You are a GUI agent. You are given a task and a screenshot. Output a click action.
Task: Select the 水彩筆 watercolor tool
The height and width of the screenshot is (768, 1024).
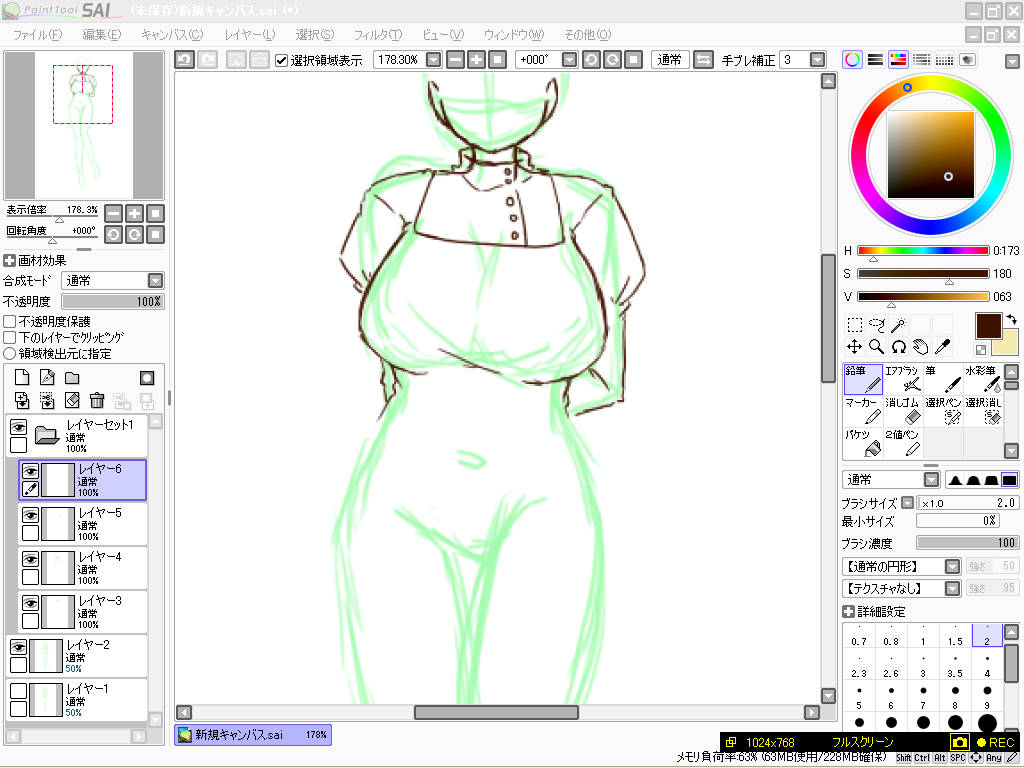(983, 379)
